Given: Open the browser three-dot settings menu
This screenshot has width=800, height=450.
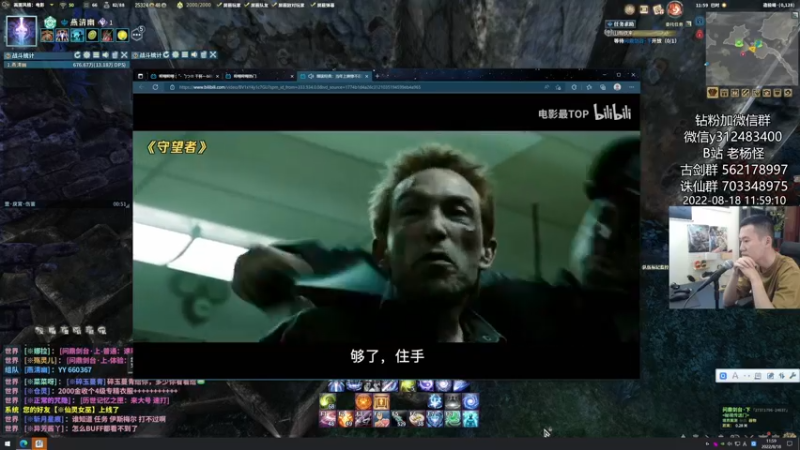Looking at the screenshot, I should click(632, 87).
